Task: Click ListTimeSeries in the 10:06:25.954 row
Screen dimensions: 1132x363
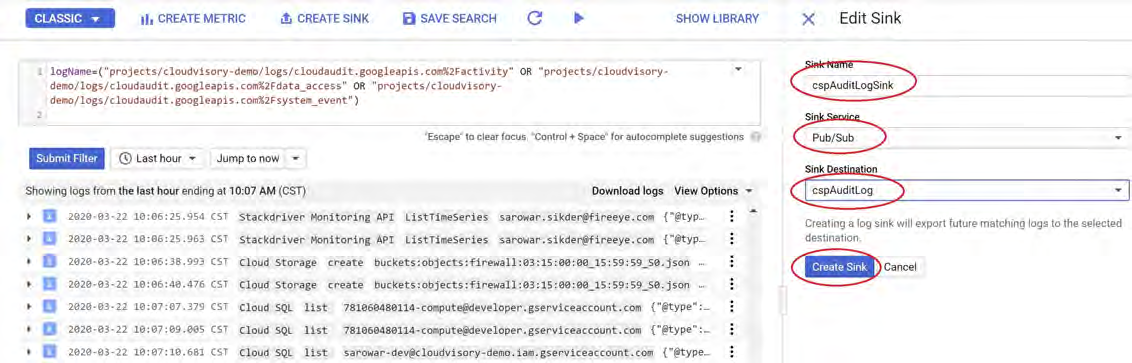Action: coord(446,217)
